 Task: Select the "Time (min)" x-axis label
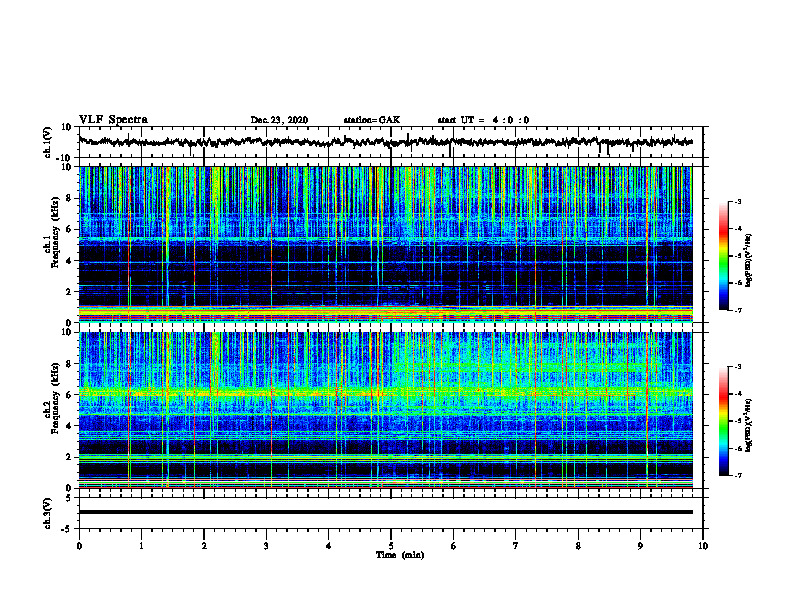pos(400,555)
